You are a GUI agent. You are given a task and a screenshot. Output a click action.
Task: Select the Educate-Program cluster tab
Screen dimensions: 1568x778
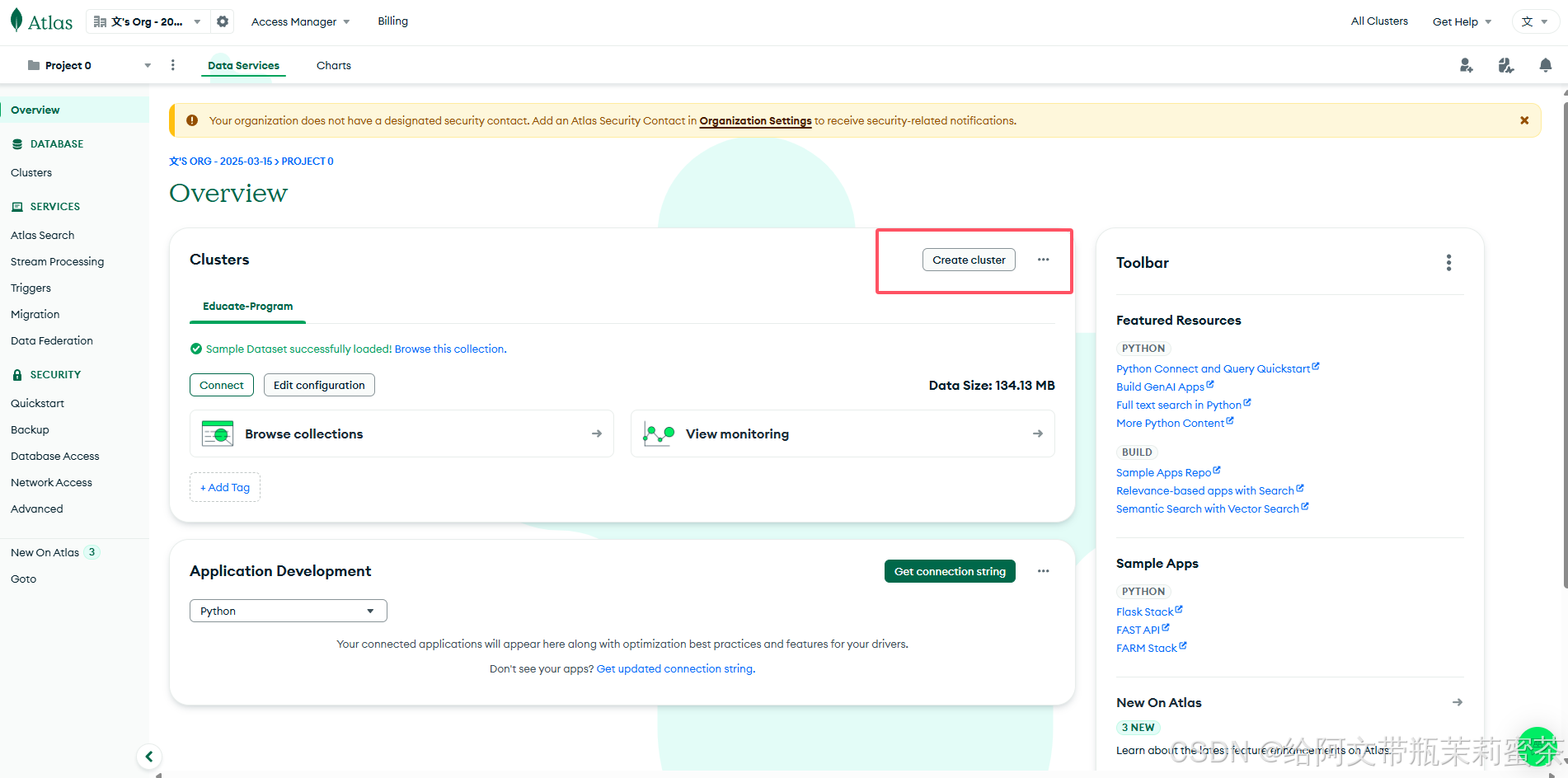[246, 306]
